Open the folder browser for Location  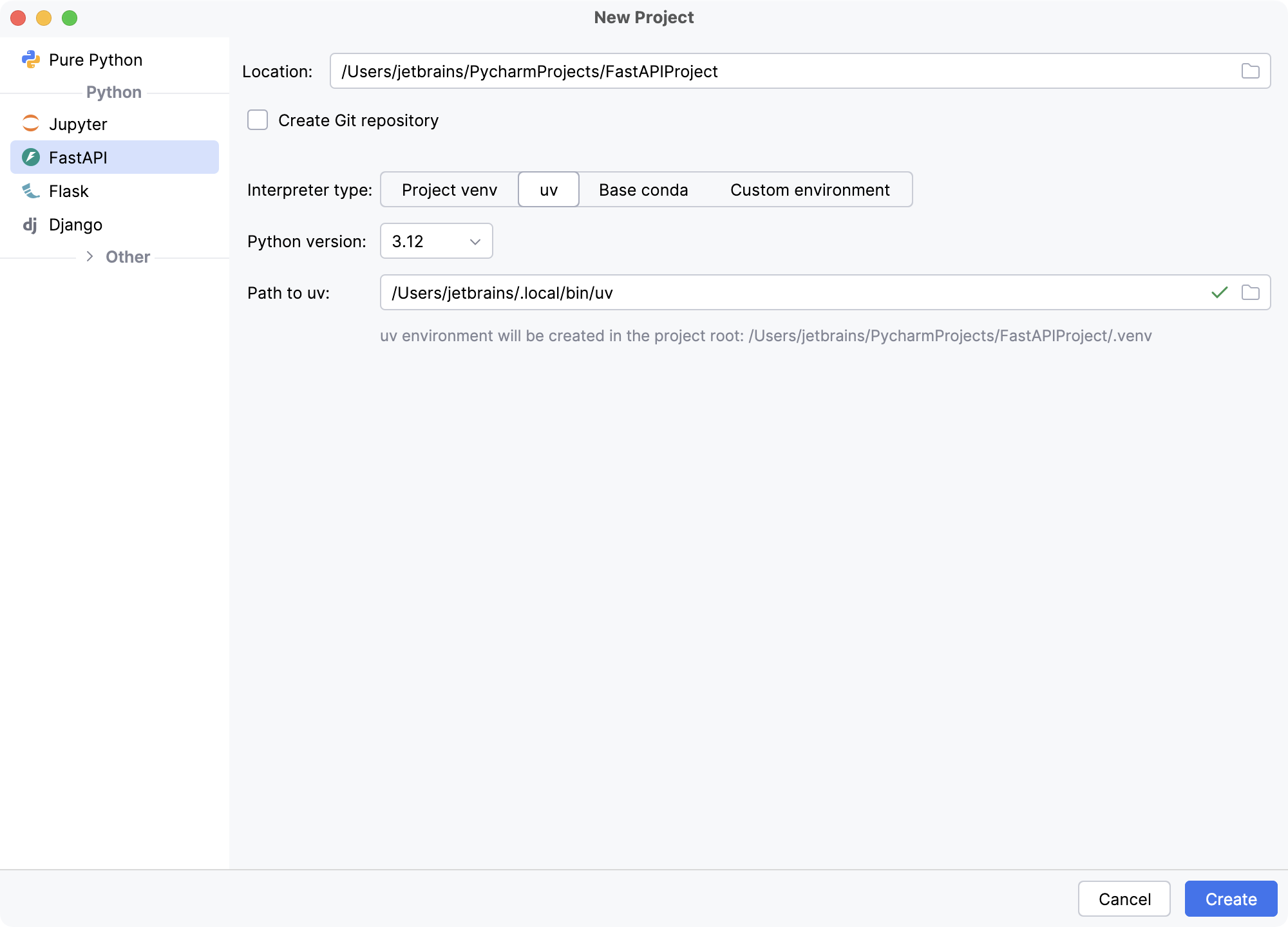1251,71
